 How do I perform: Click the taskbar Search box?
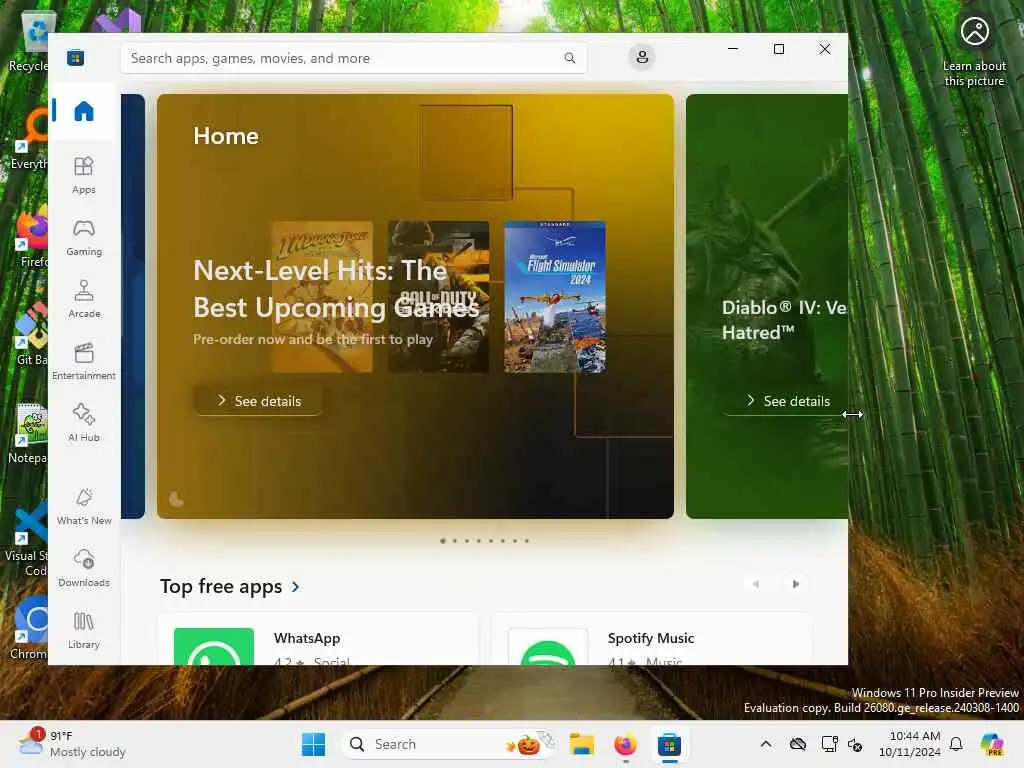447,744
